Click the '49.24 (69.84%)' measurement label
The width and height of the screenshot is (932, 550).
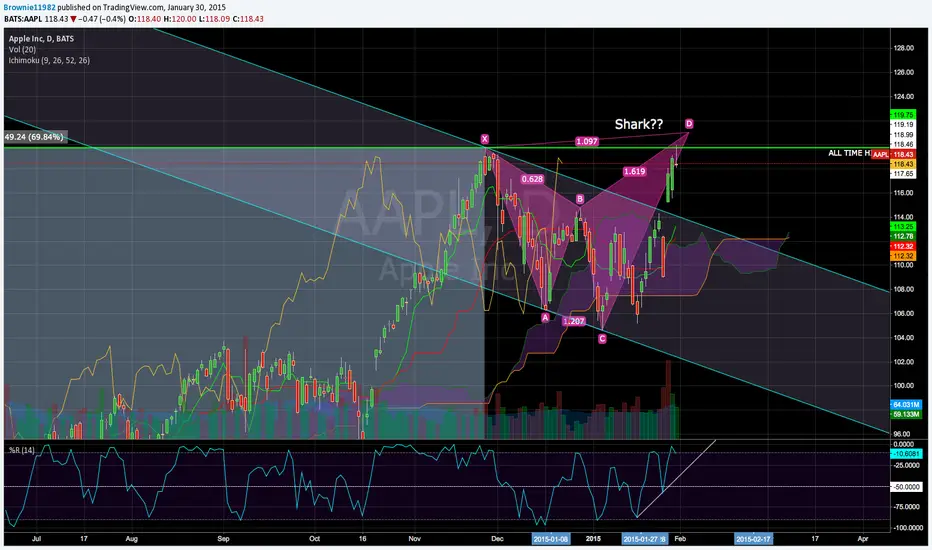[34, 137]
